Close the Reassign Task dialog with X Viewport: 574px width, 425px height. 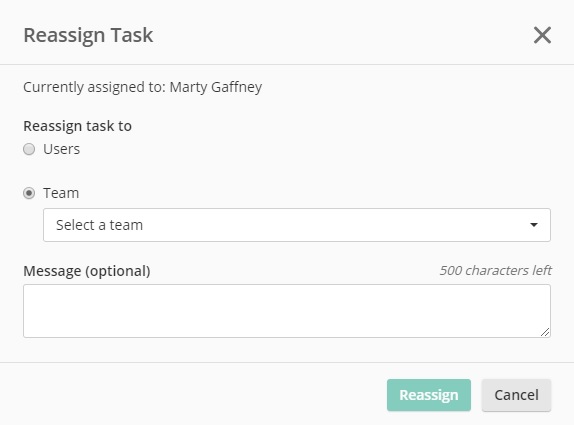(542, 35)
